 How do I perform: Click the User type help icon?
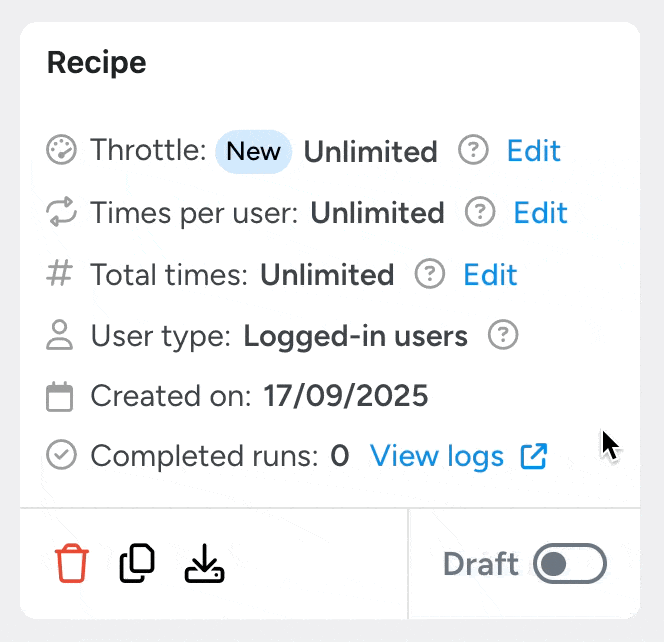[x=503, y=335]
